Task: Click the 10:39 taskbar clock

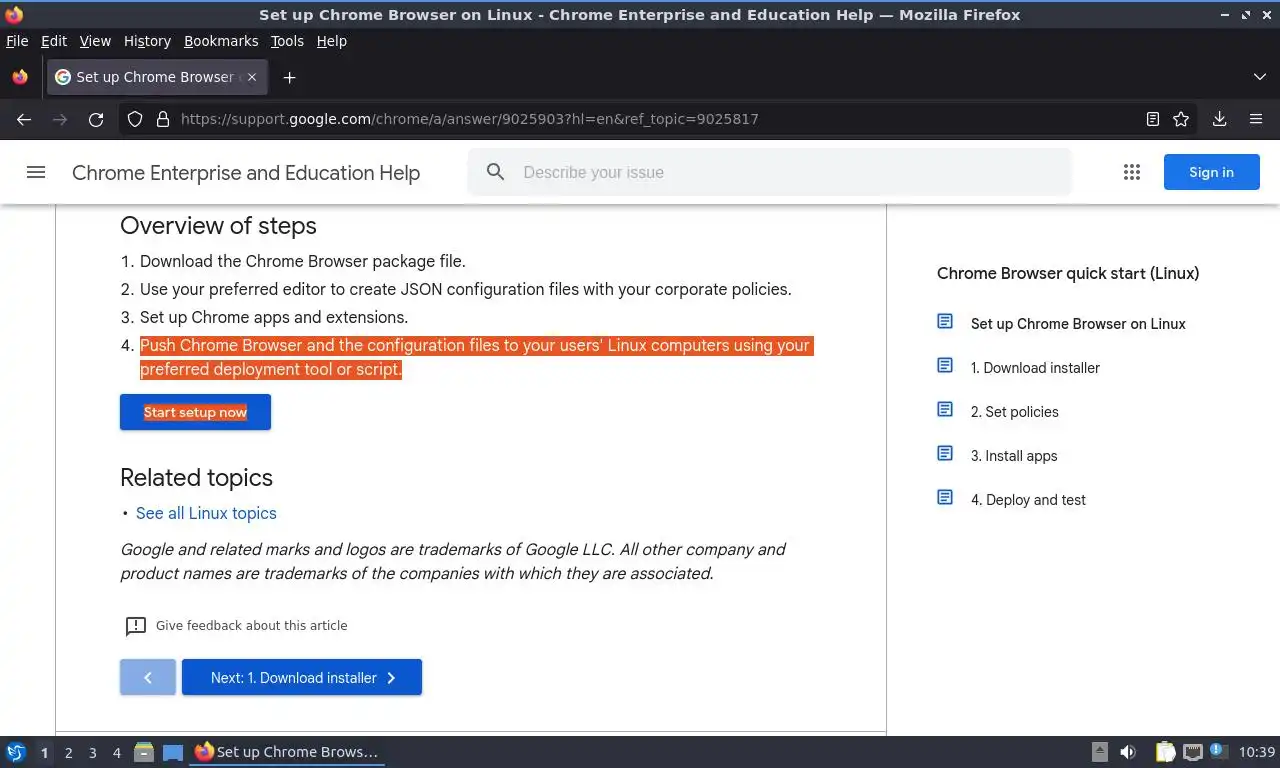Action: (x=1257, y=752)
